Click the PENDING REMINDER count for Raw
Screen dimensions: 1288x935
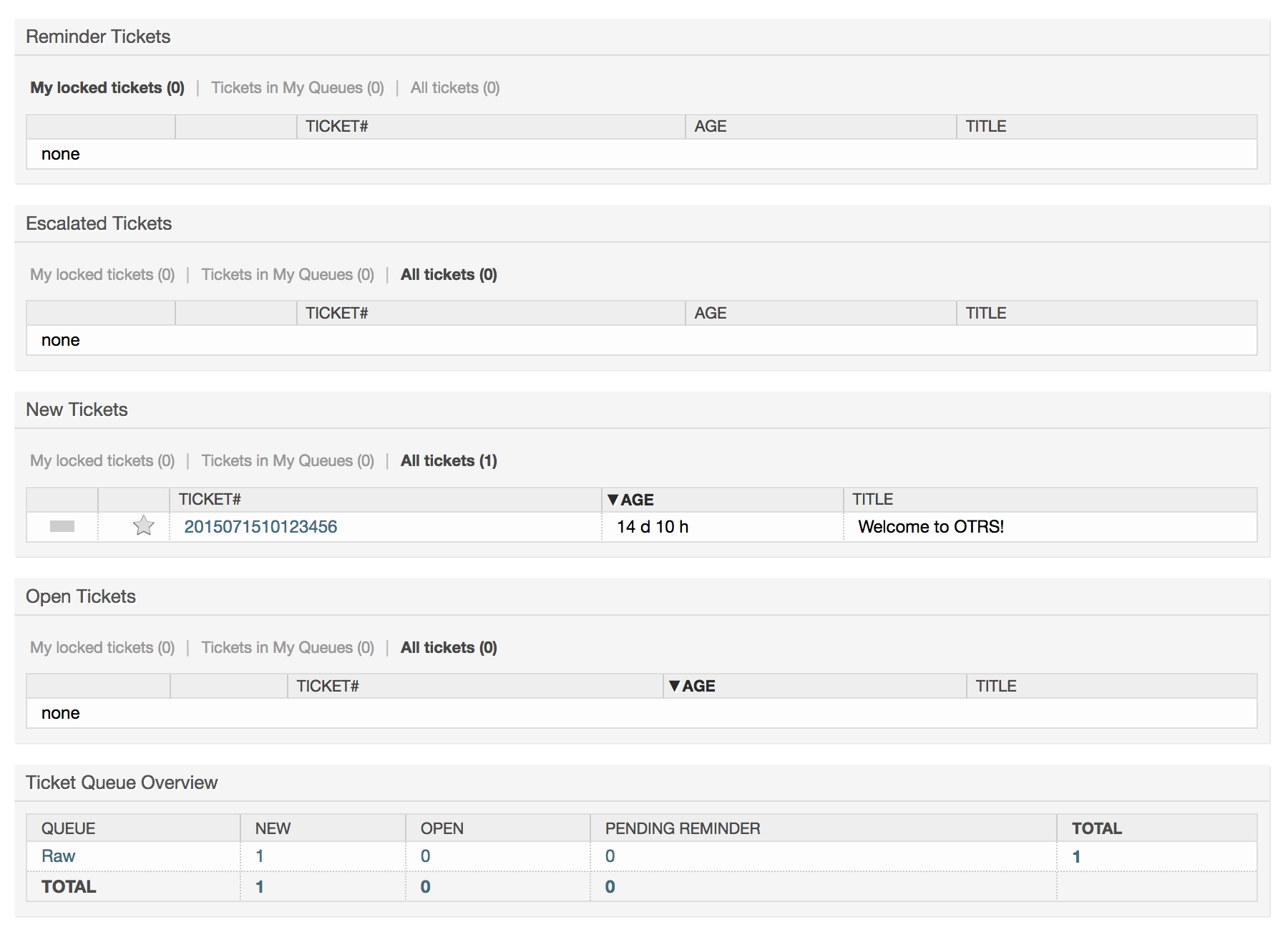610,856
